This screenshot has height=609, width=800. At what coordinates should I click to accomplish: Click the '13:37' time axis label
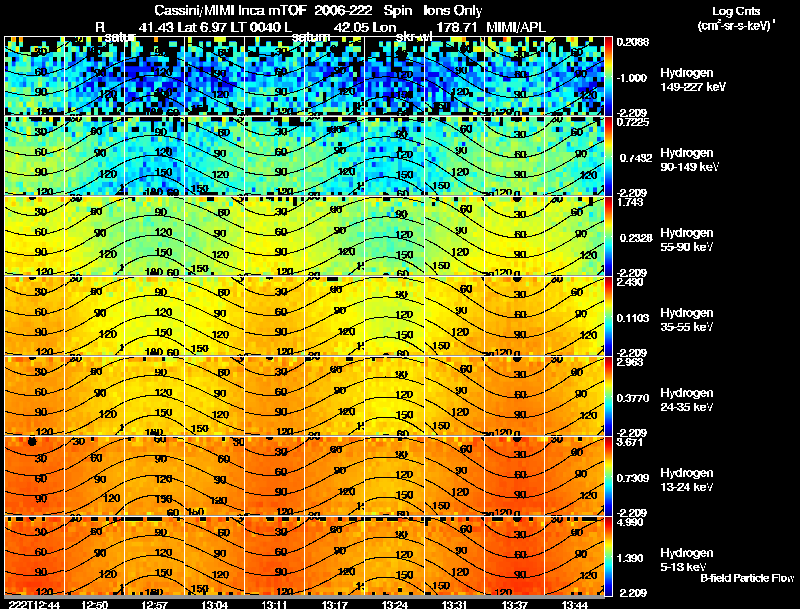(x=514, y=605)
